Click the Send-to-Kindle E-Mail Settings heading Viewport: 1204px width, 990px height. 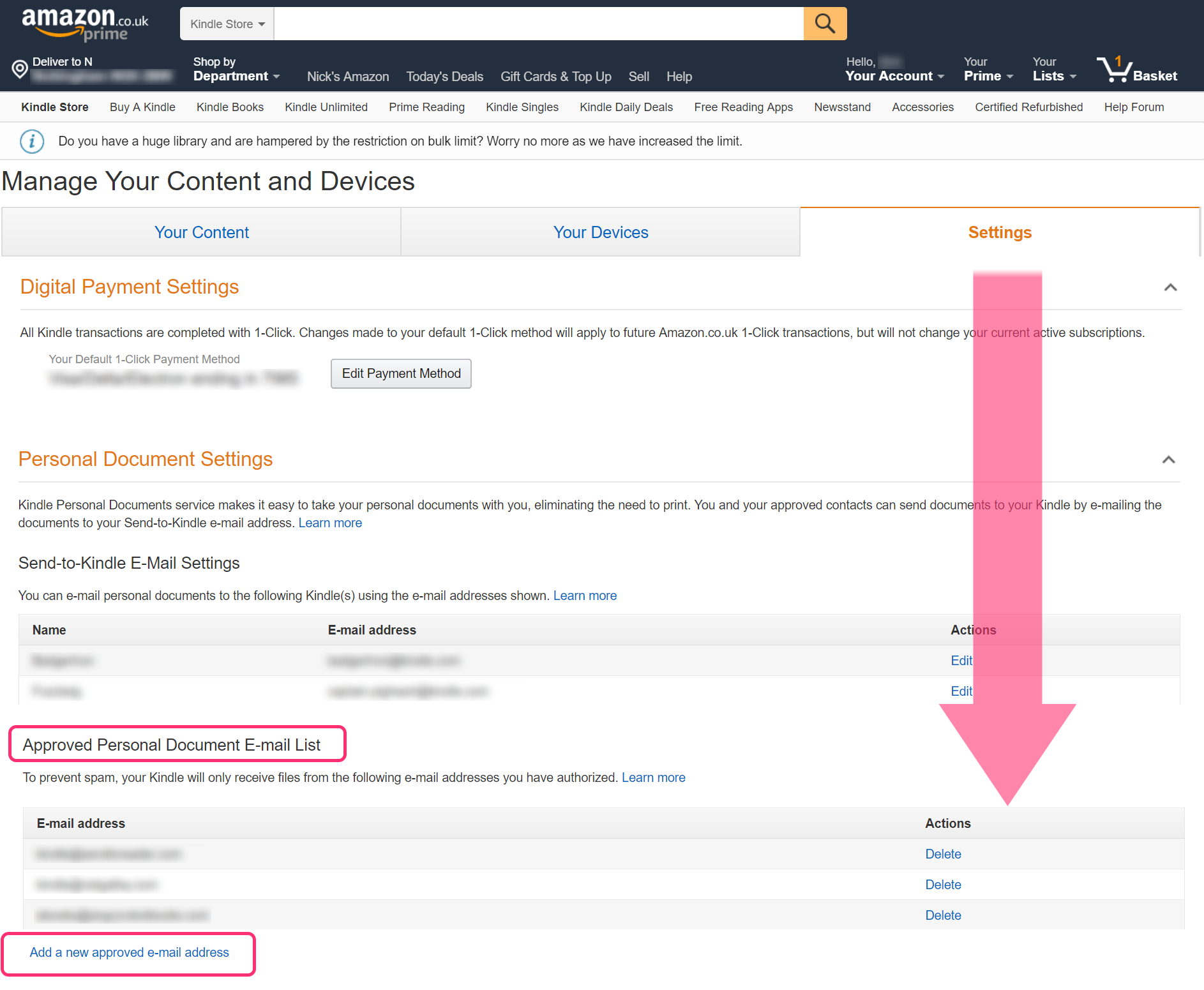click(129, 563)
